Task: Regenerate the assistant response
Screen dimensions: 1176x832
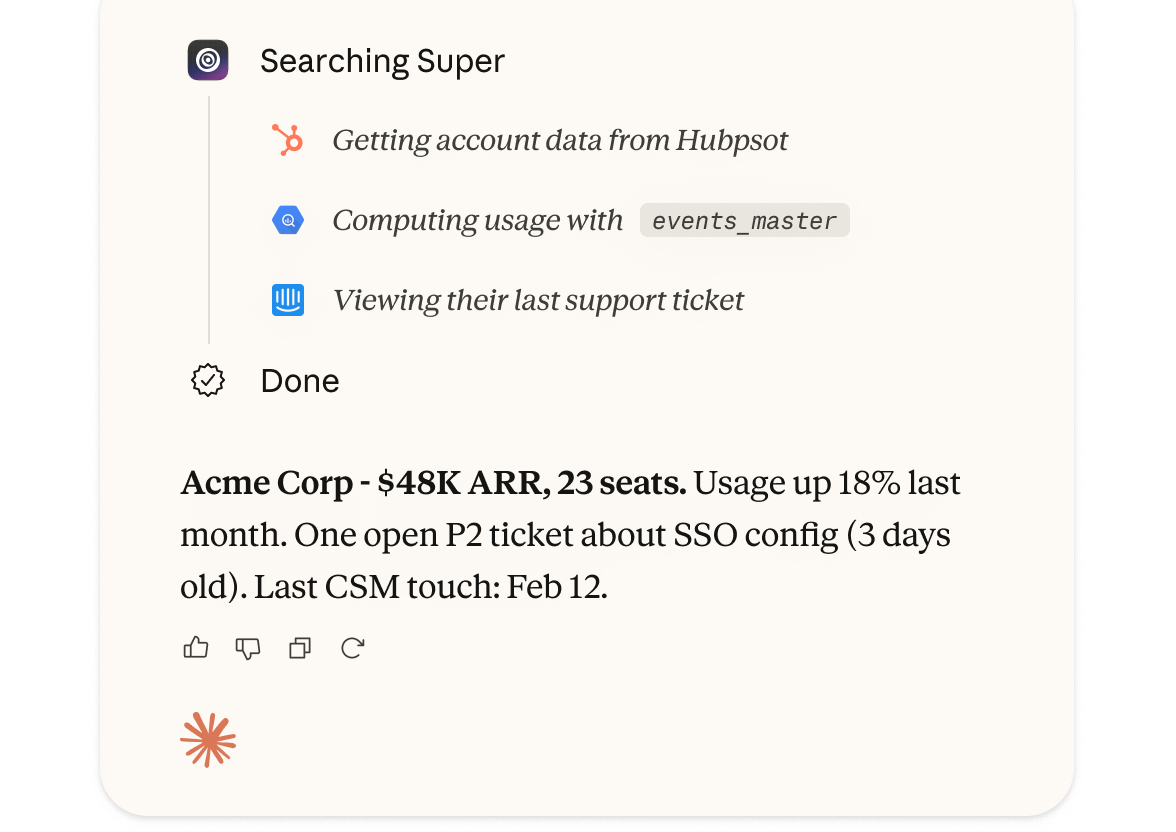Action: click(x=352, y=648)
